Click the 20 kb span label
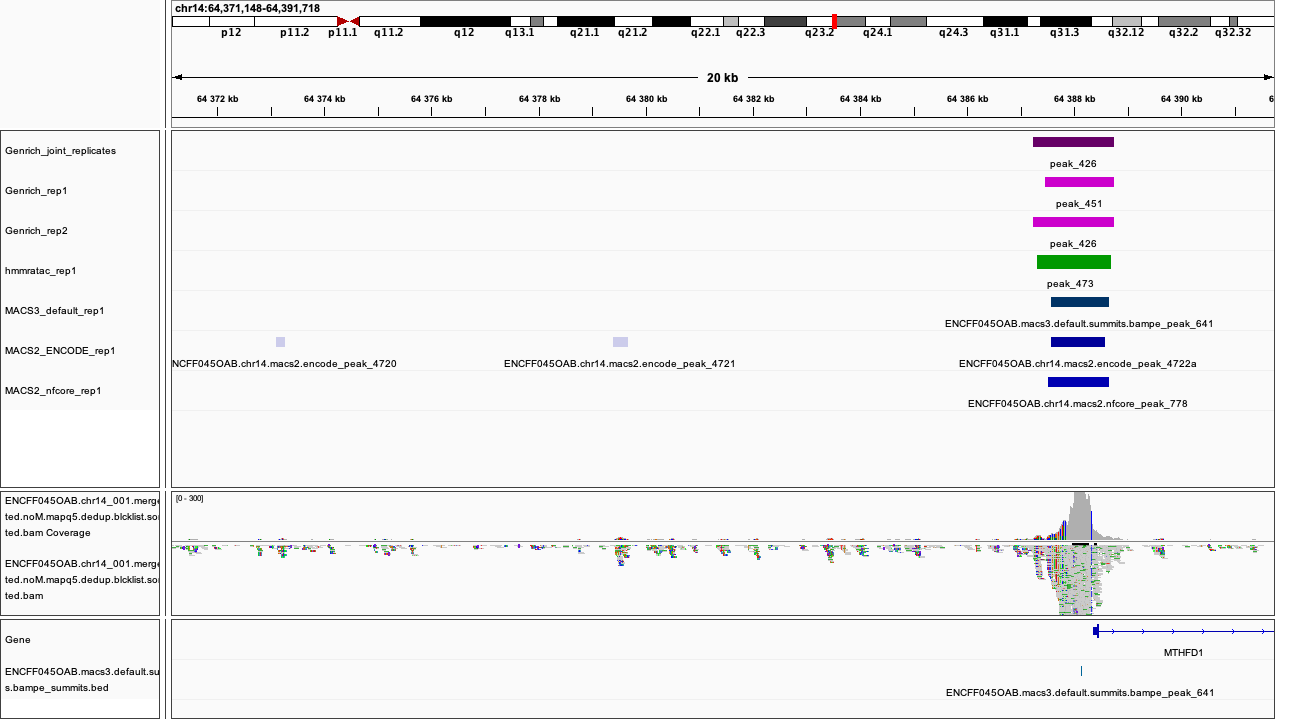This screenshot has height=719, width=1292. (x=722, y=78)
